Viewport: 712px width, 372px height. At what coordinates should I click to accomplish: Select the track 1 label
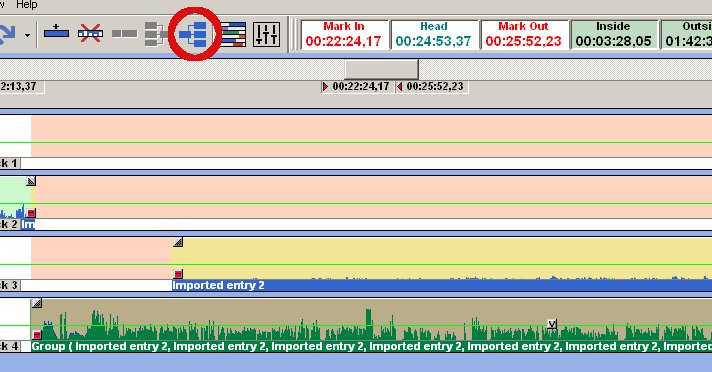[x=9, y=163]
